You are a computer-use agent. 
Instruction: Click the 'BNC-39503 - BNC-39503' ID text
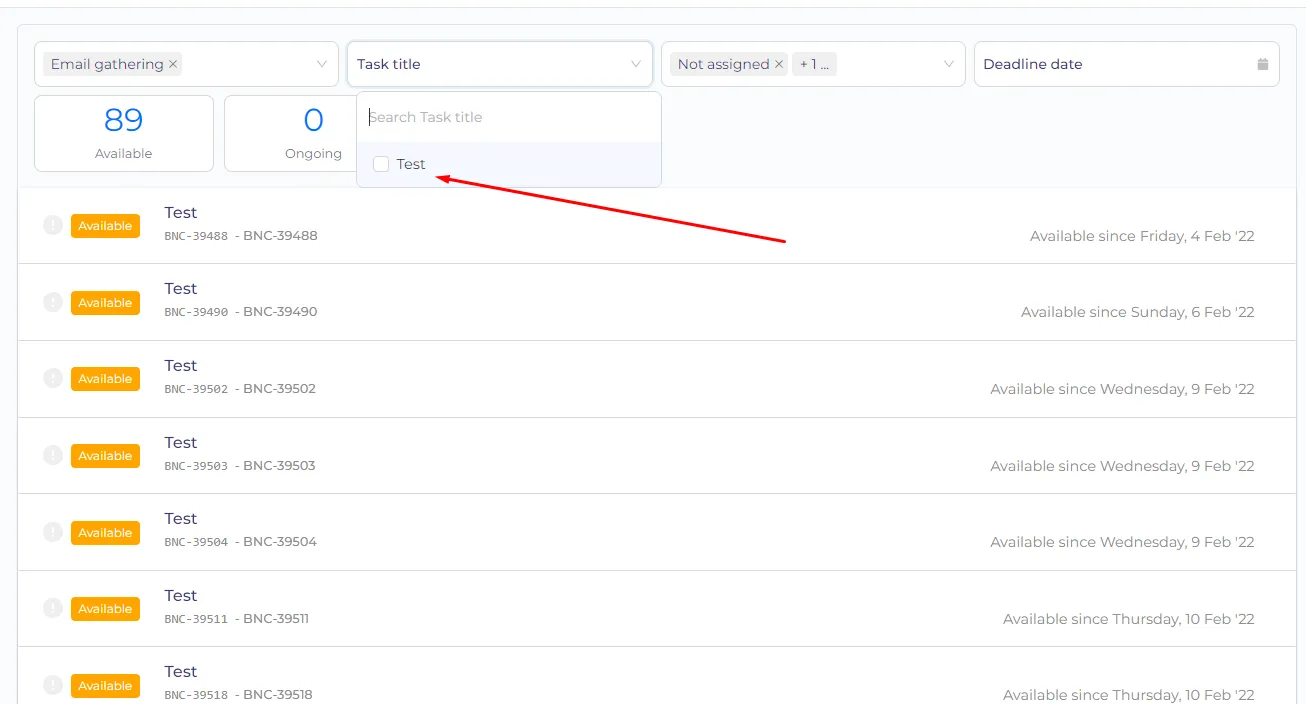[x=240, y=466]
